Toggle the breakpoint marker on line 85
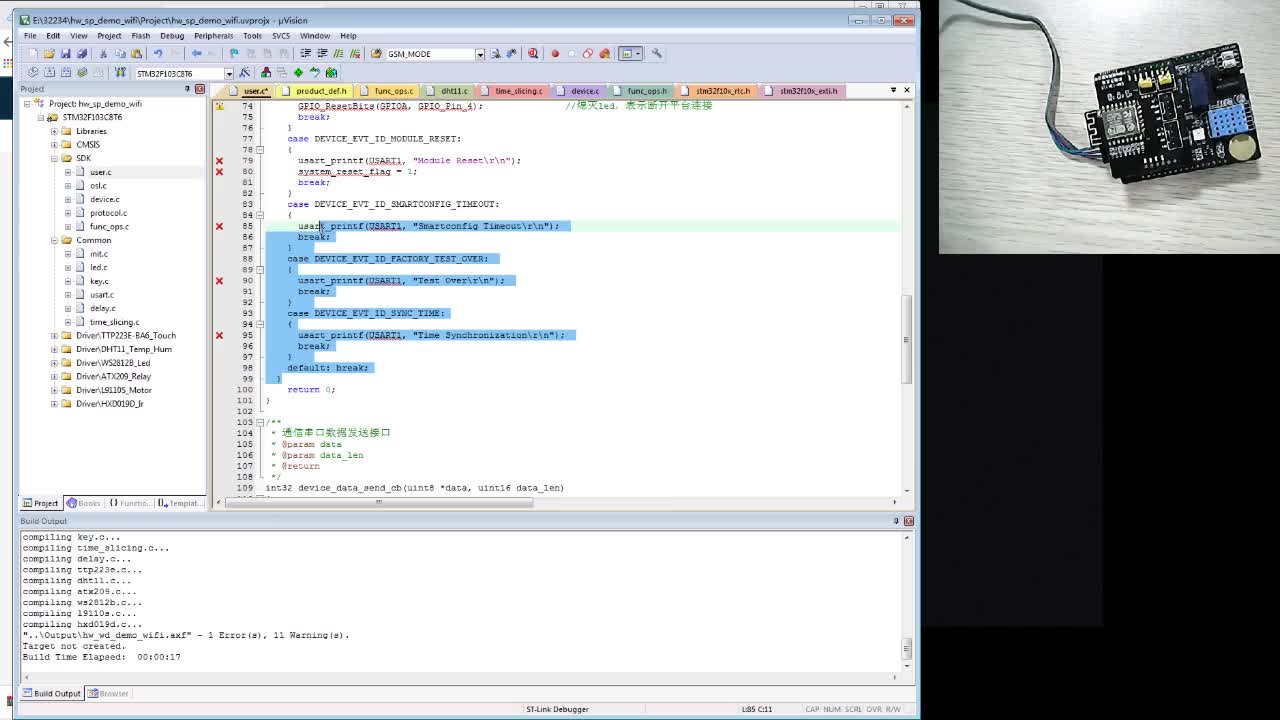 [x=219, y=226]
